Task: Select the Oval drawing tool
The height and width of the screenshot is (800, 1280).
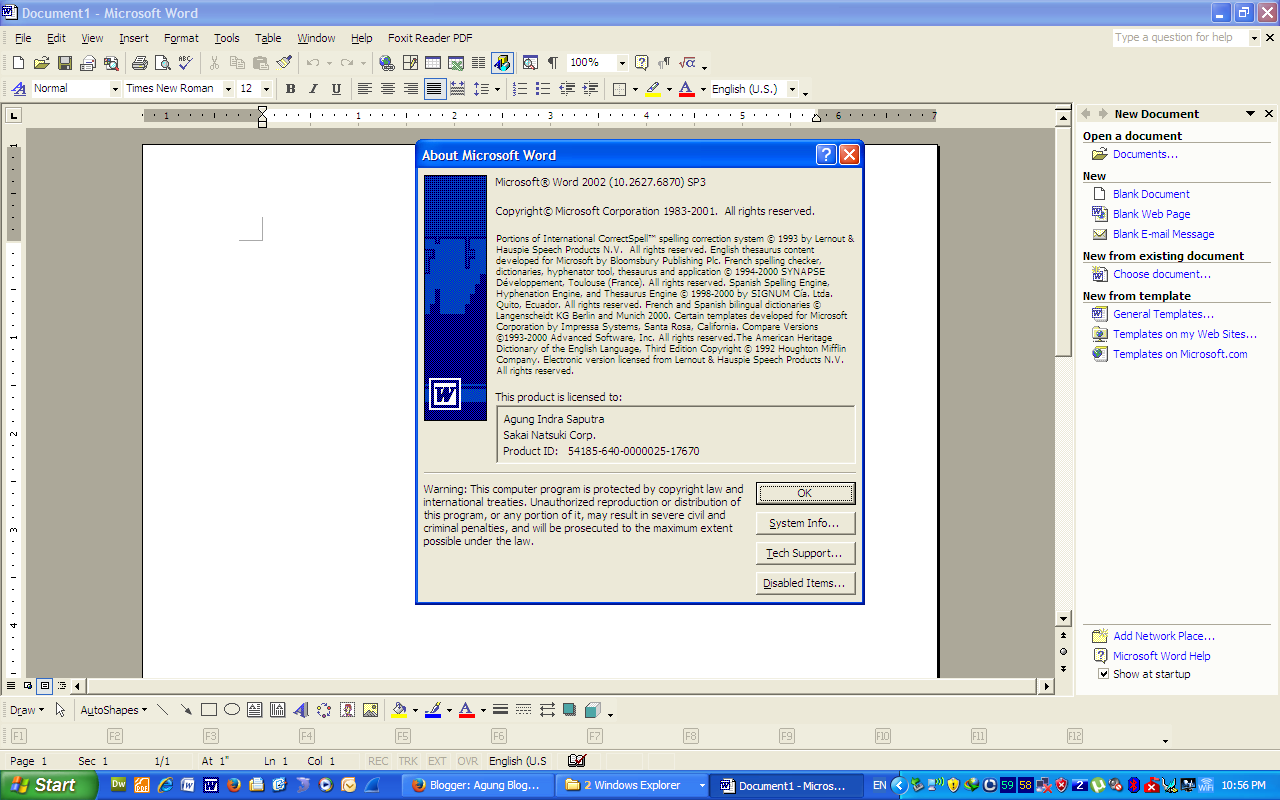Action: (x=231, y=710)
